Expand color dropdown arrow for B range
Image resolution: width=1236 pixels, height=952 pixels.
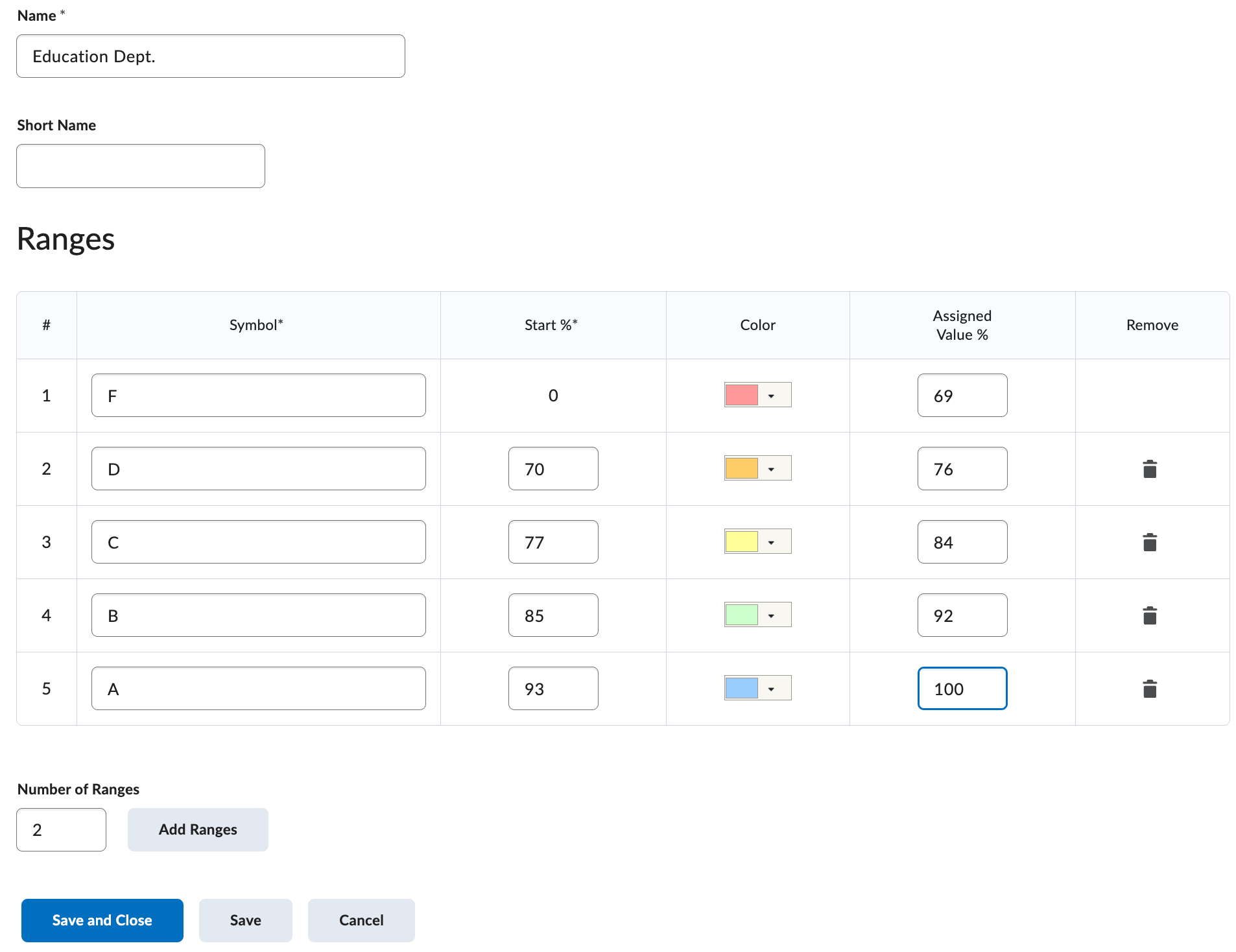[772, 615]
